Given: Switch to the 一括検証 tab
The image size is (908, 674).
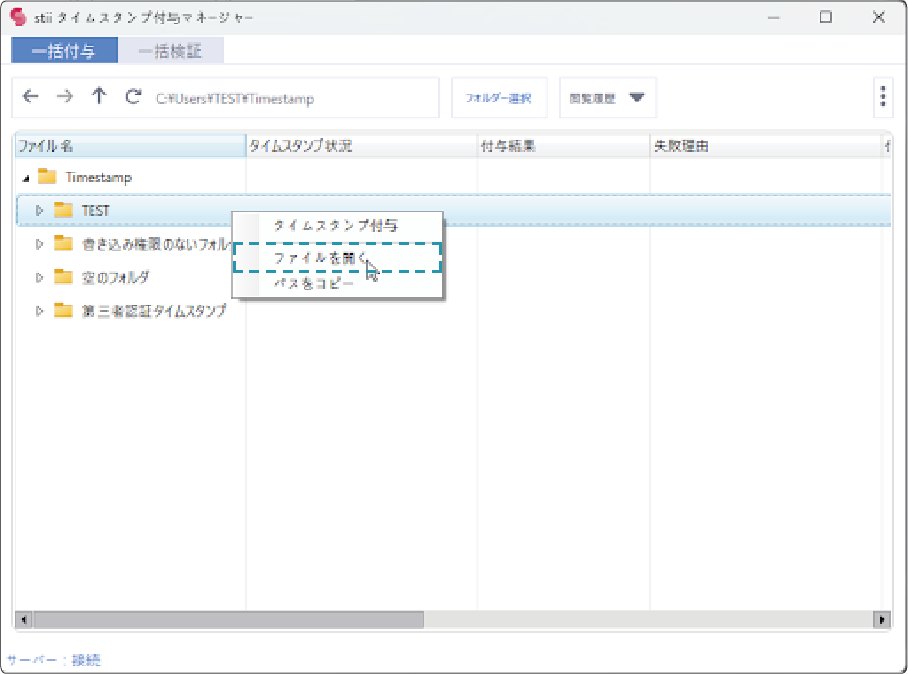Looking at the screenshot, I should (x=170, y=51).
